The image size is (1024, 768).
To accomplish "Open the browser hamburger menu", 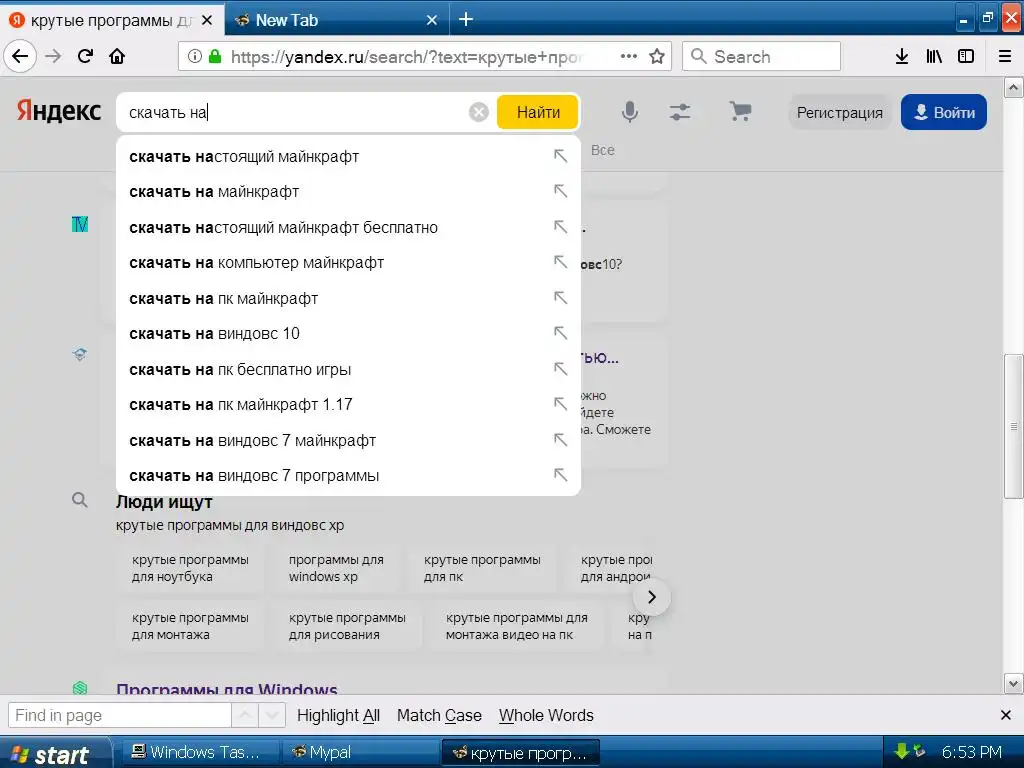I will (x=1005, y=56).
